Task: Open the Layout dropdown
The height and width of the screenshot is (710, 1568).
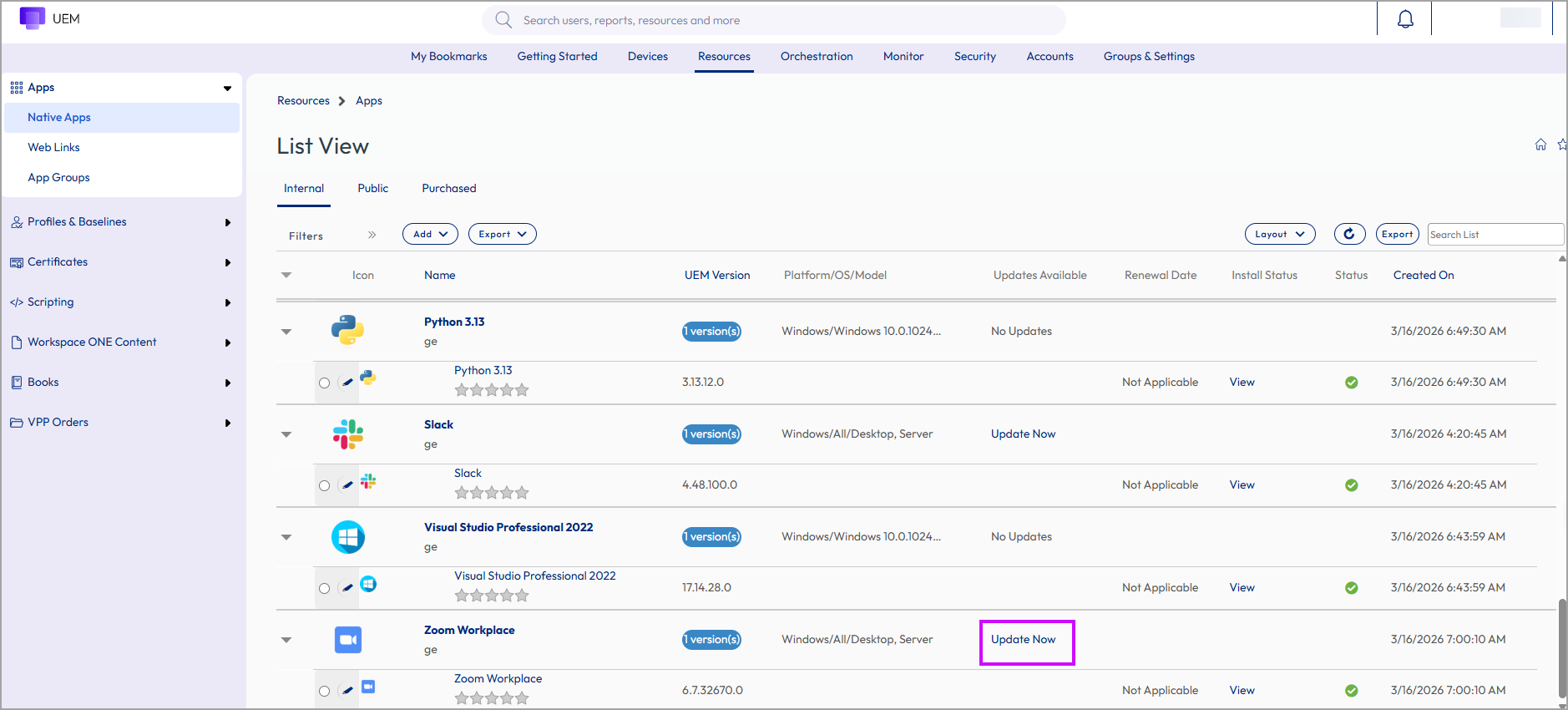Action: pos(1280,234)
